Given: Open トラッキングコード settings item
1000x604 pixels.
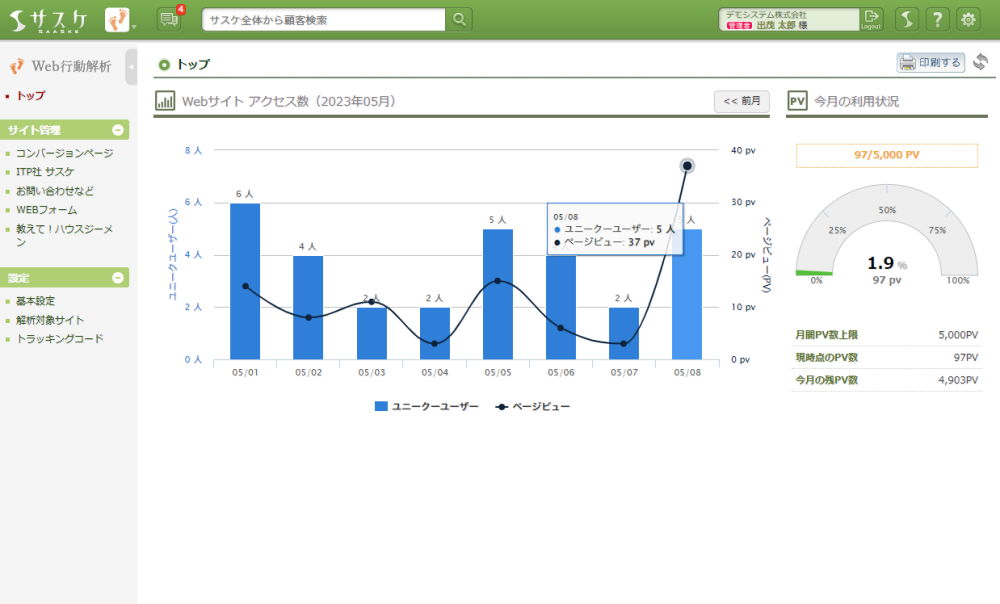Looking at the screenshot, I should [x=60, y=339].
